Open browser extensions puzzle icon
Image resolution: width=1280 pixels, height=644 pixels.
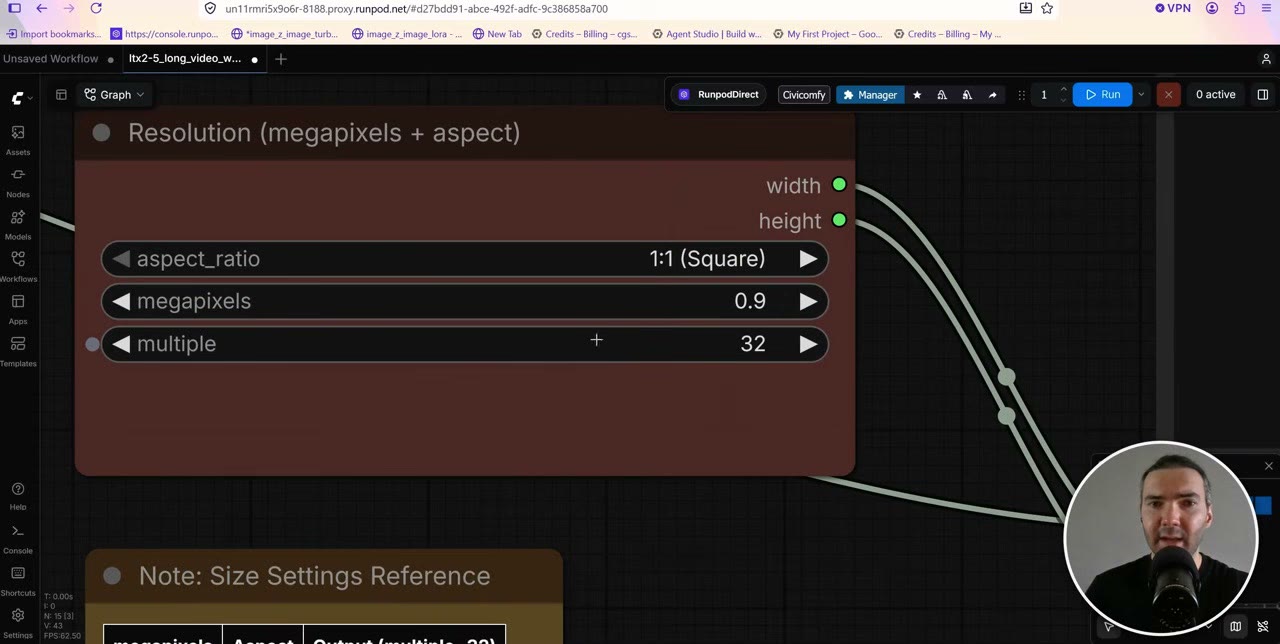click(1240, 9)
